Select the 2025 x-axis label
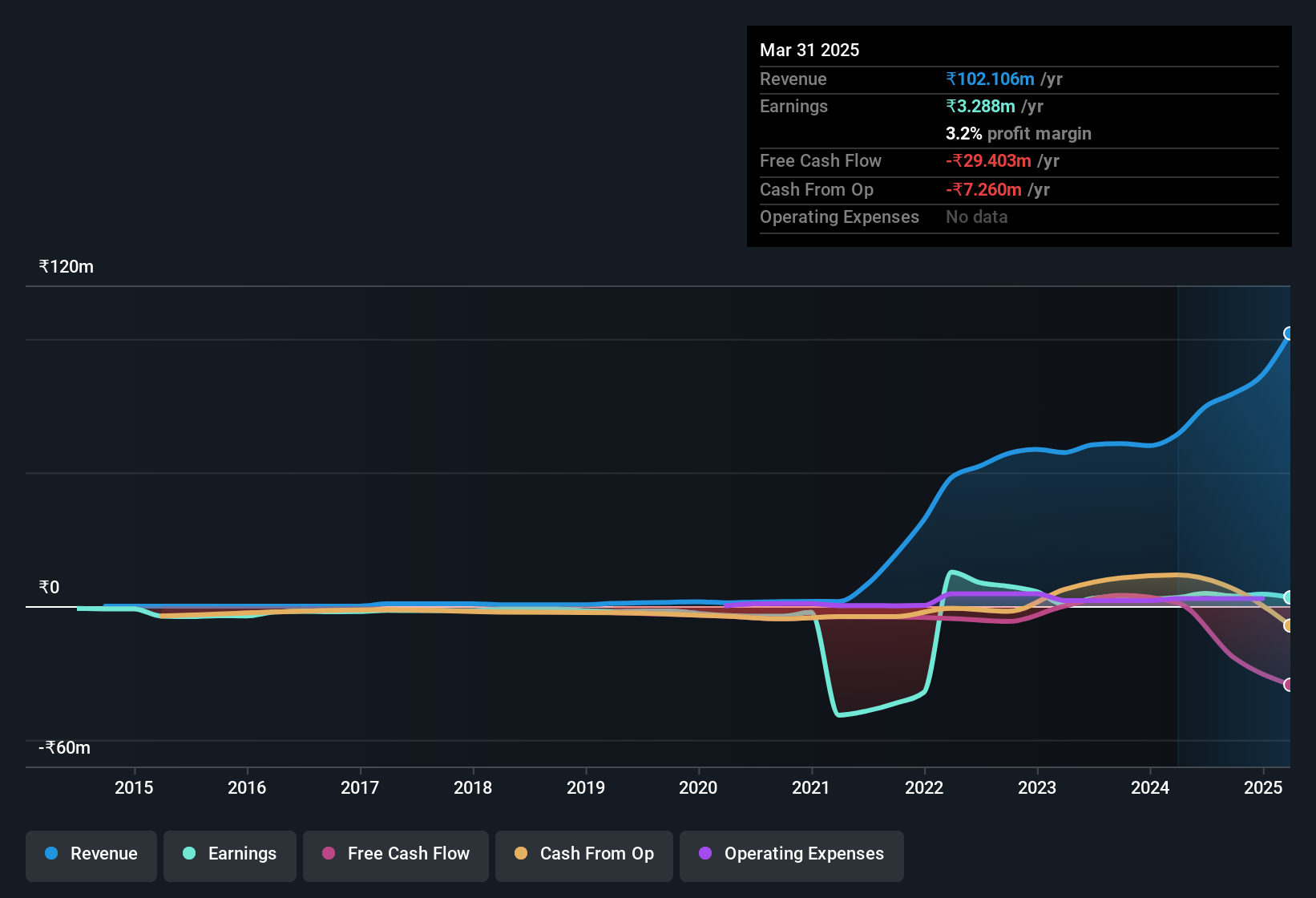 1263,787
